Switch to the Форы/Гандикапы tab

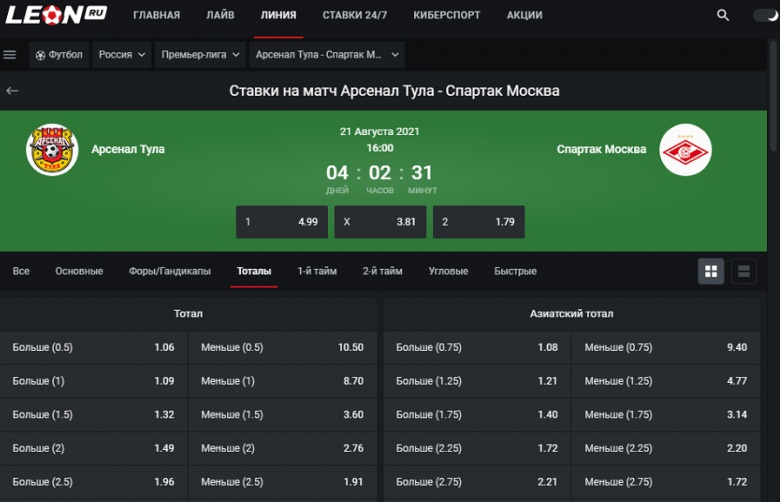[x=169, y=271]
